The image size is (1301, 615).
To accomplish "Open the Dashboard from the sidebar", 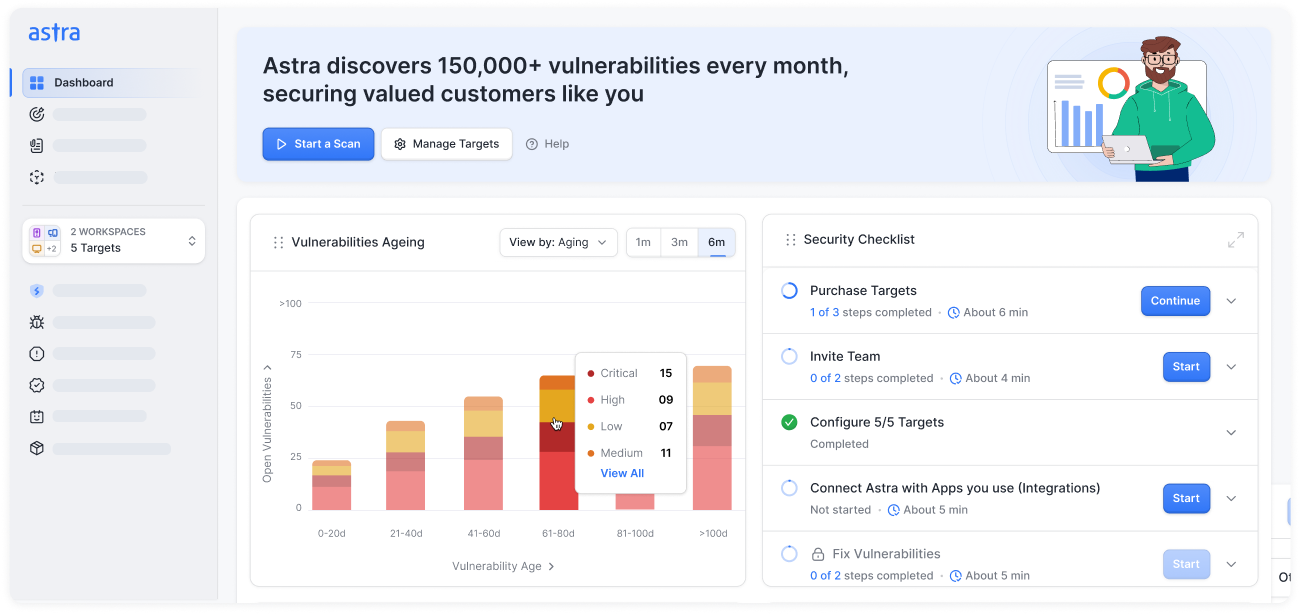I will point(84,82).
